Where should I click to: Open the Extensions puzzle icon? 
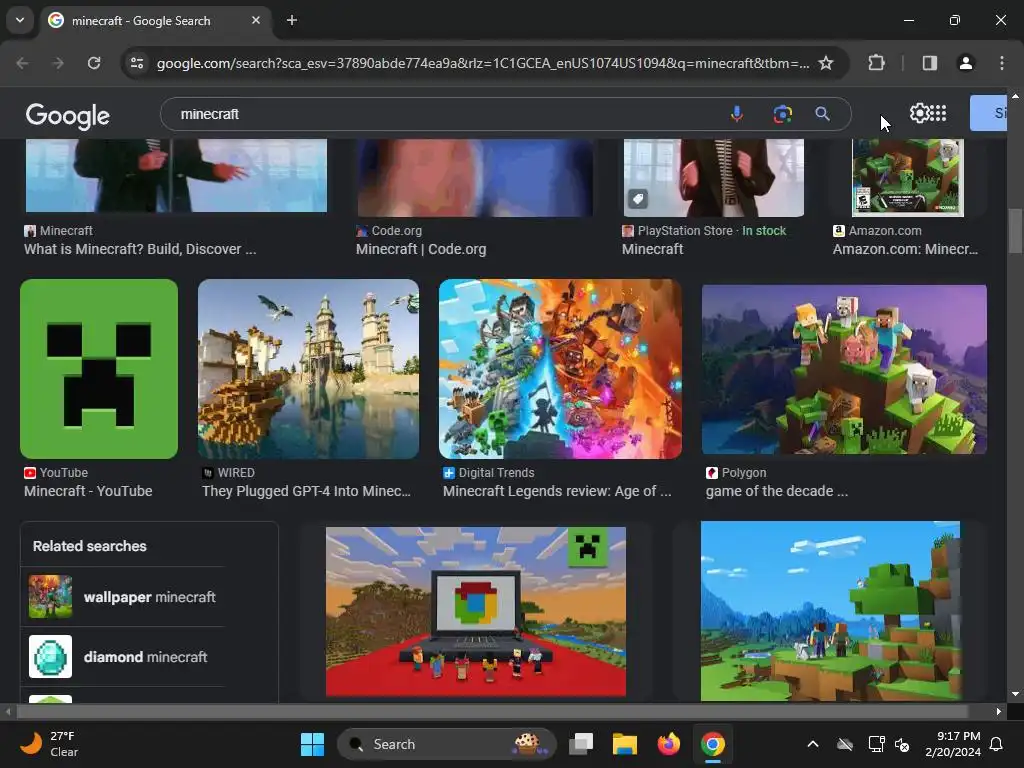point(876,63)
